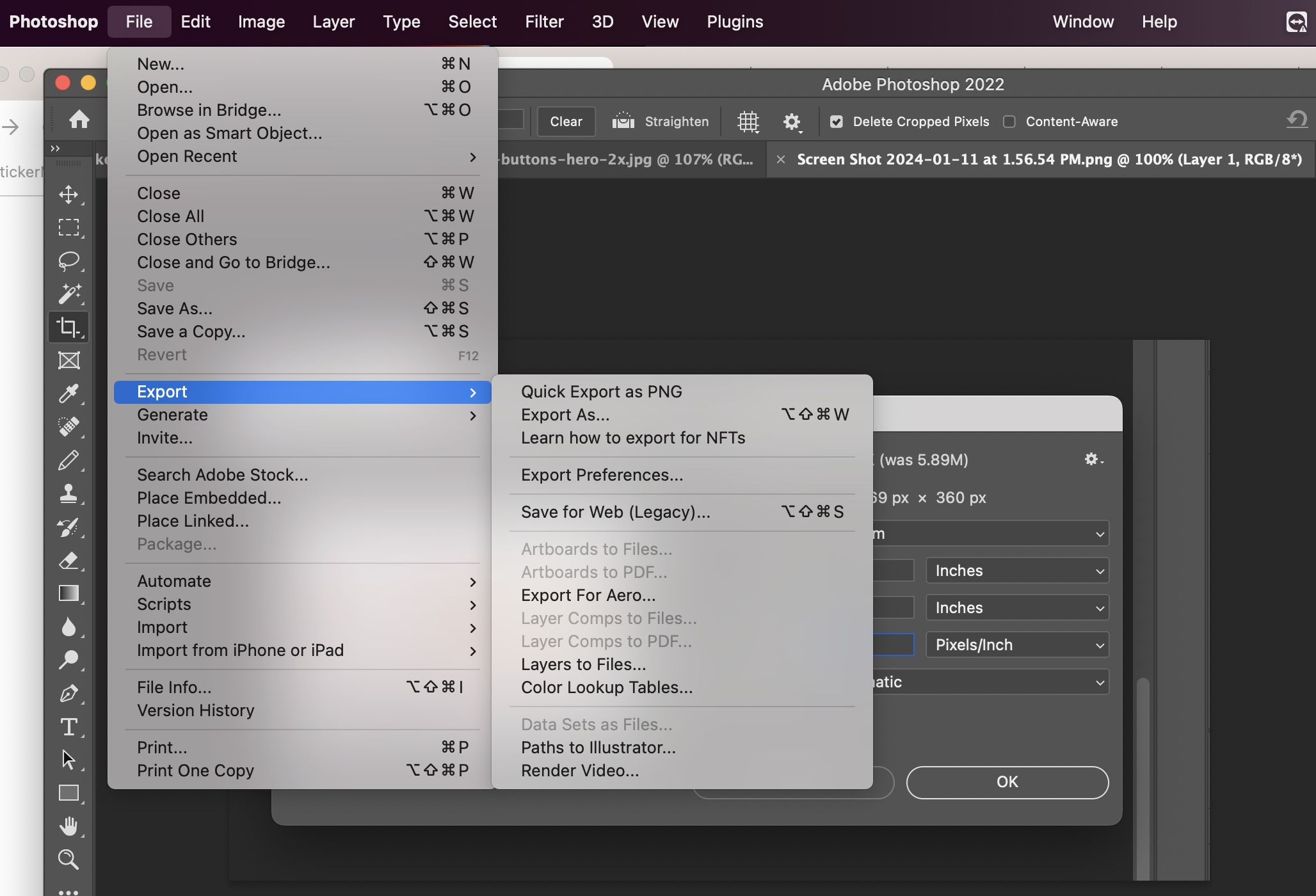Select Quick Export as PNG
The height and width of the screenshot is (896, 1316).
coord(601,391)
